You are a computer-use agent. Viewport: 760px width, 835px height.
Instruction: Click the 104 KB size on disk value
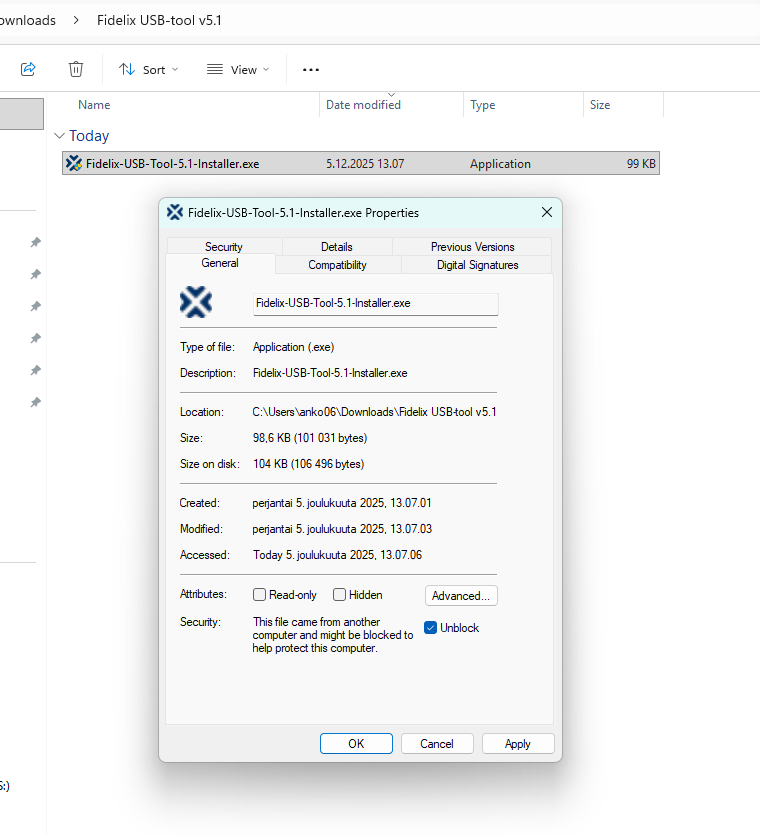pos(308,464)
